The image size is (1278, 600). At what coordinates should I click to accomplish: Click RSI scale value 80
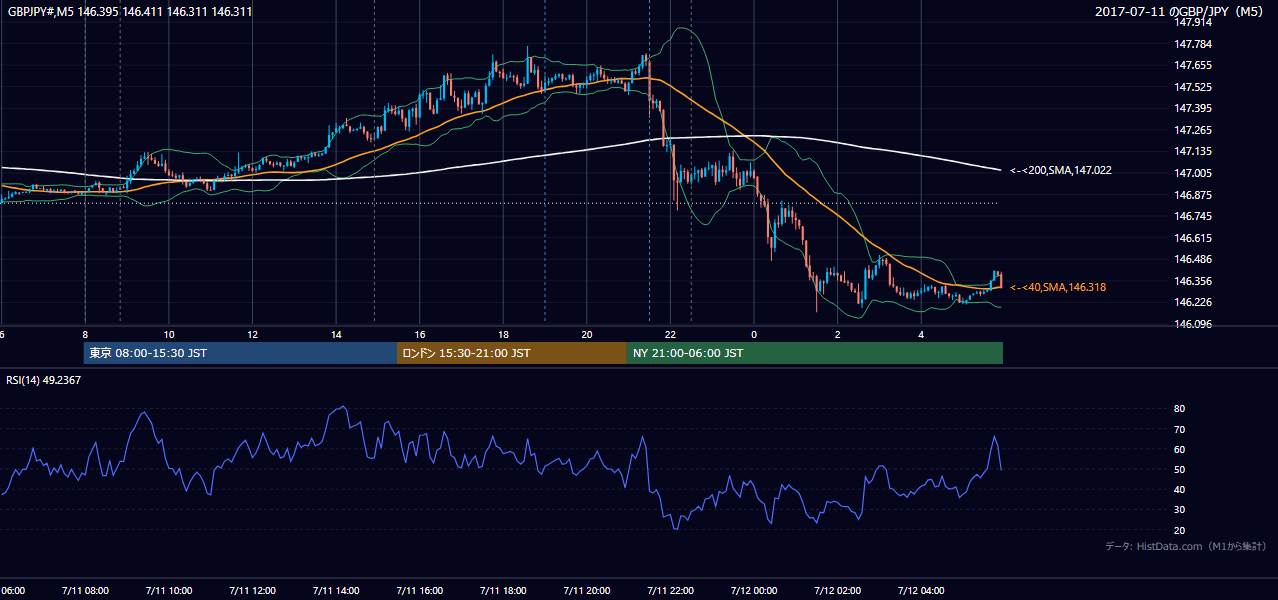(1179, 409)
